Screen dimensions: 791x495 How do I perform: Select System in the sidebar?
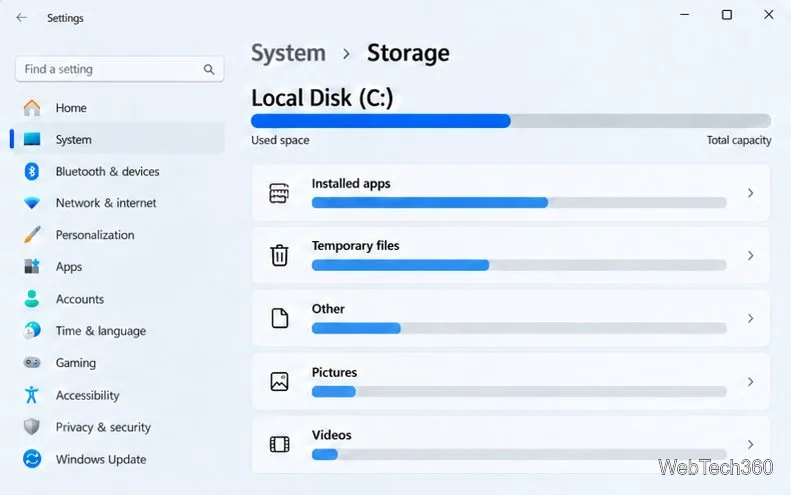[118, 139]
